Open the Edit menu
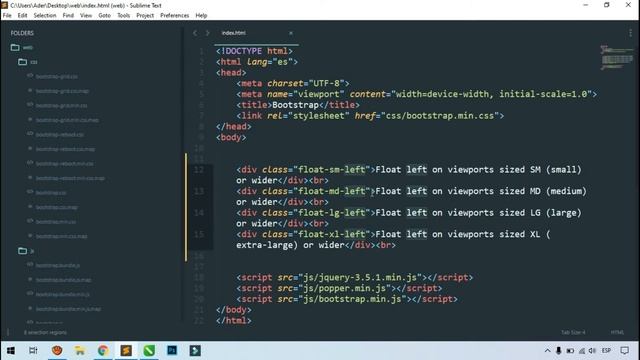Viewport: 640px width, 360px height. pos(22,16)
